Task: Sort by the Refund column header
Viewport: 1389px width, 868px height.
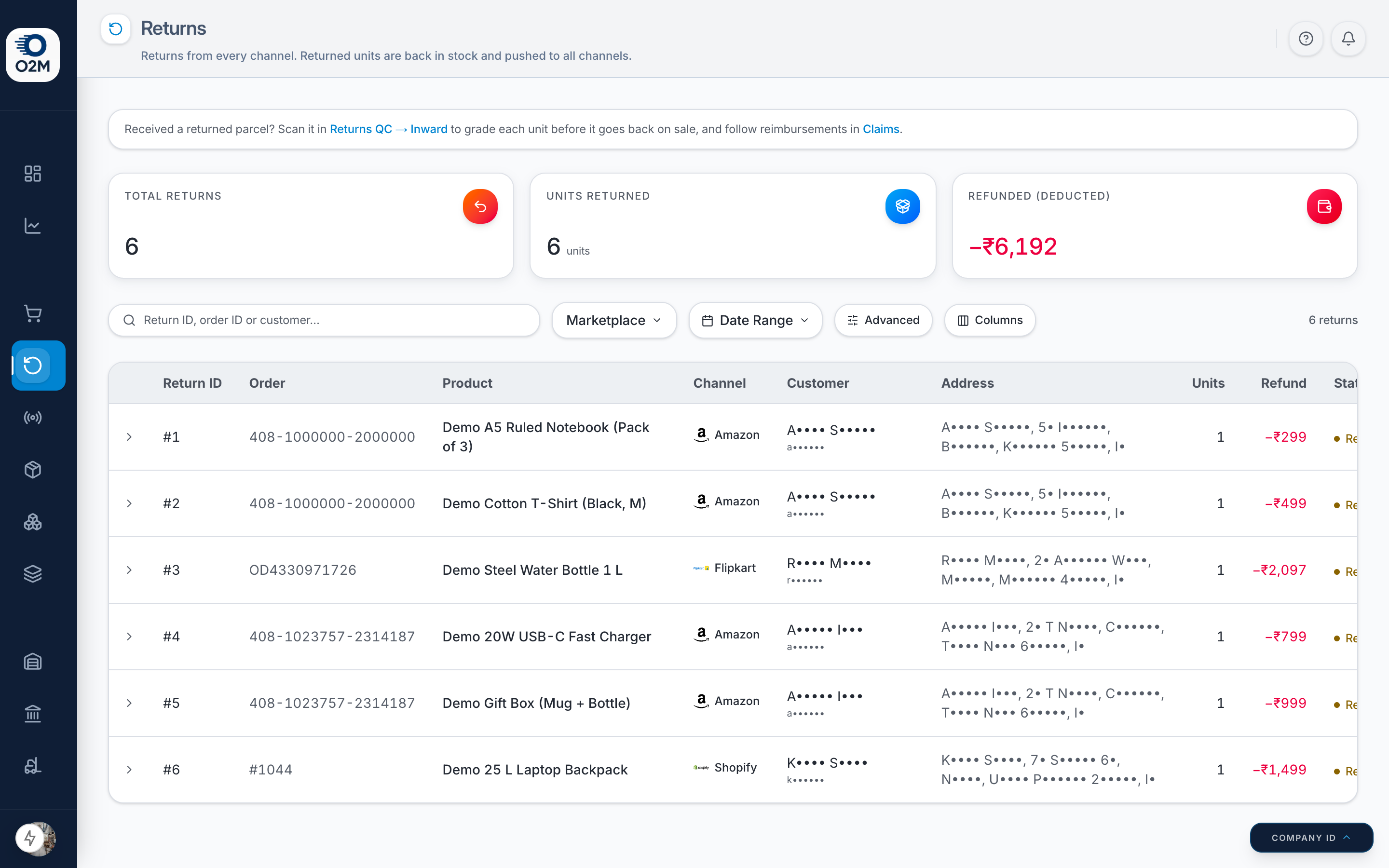Action: (x=1283, y=383)
